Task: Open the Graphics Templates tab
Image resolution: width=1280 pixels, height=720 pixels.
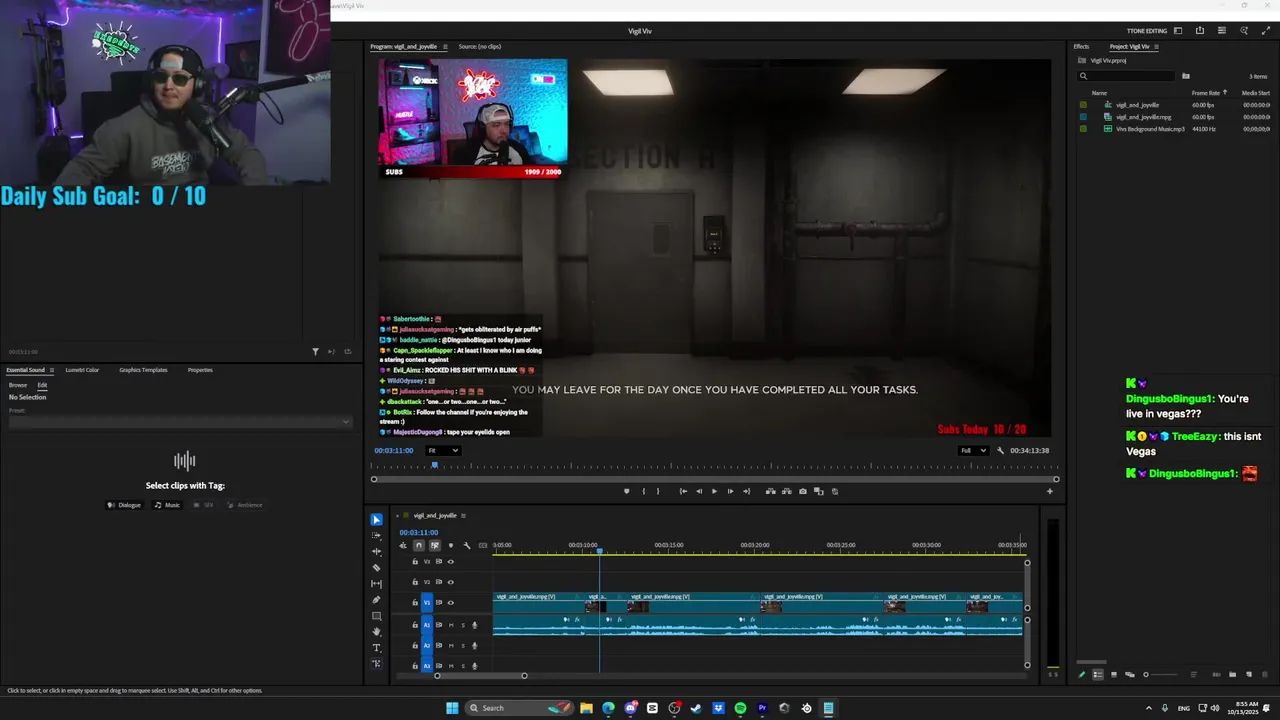Action: click(143, 370)
